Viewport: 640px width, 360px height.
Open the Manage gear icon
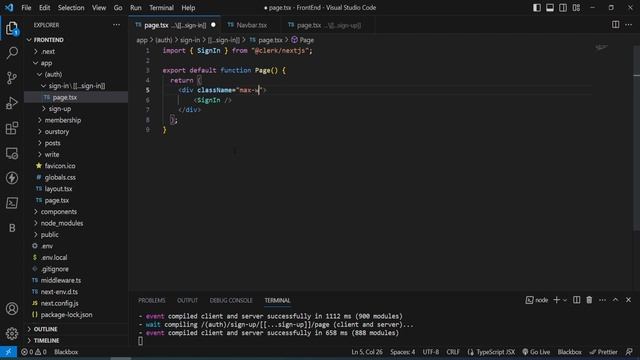tap(12, 333)
